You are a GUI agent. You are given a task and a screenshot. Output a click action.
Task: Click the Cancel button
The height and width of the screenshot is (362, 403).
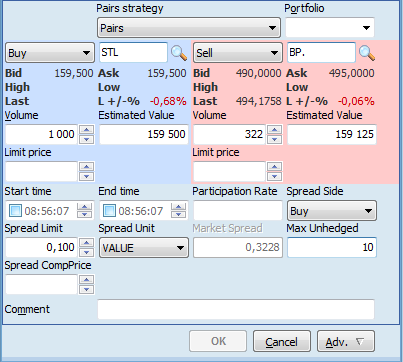[x=282, y=341]
